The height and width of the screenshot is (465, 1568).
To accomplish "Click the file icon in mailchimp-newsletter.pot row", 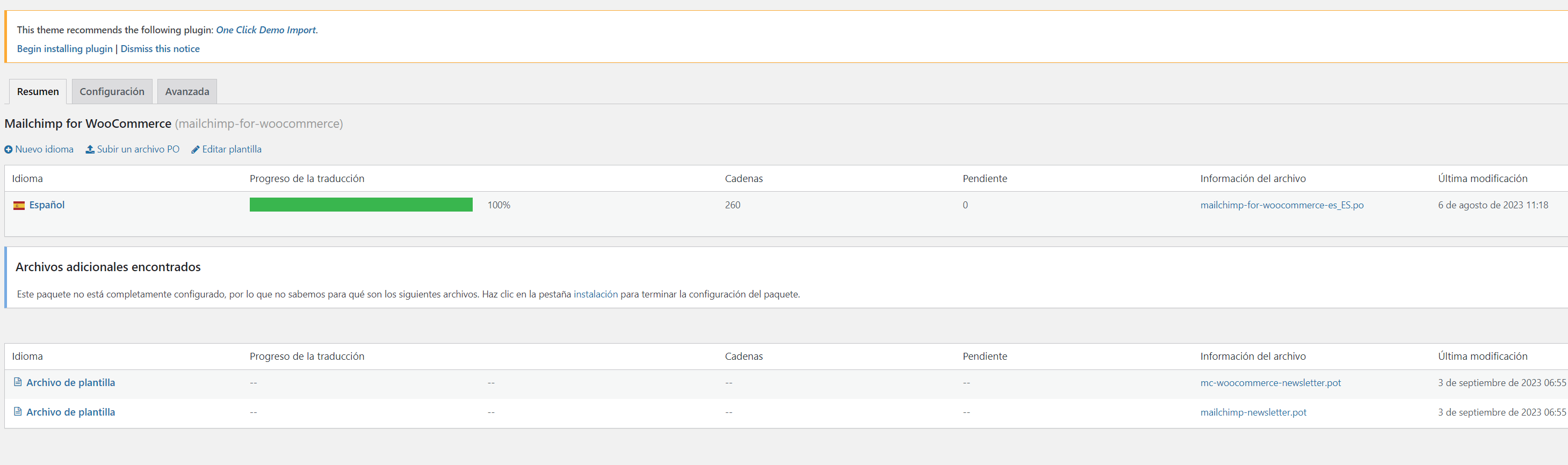I will (18, 411).
